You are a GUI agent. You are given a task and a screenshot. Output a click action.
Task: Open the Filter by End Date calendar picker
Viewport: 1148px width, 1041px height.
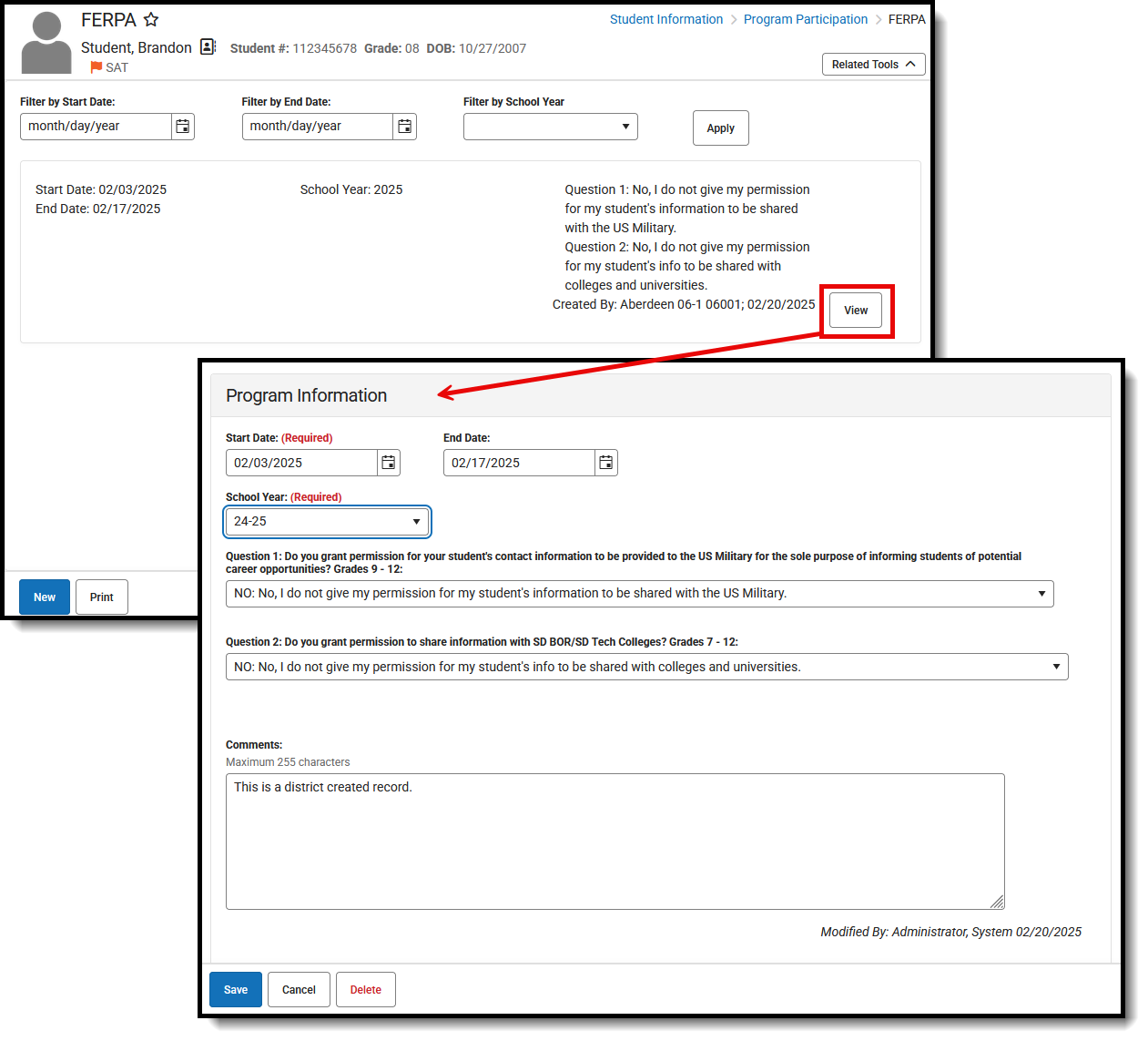pos(404,126)
